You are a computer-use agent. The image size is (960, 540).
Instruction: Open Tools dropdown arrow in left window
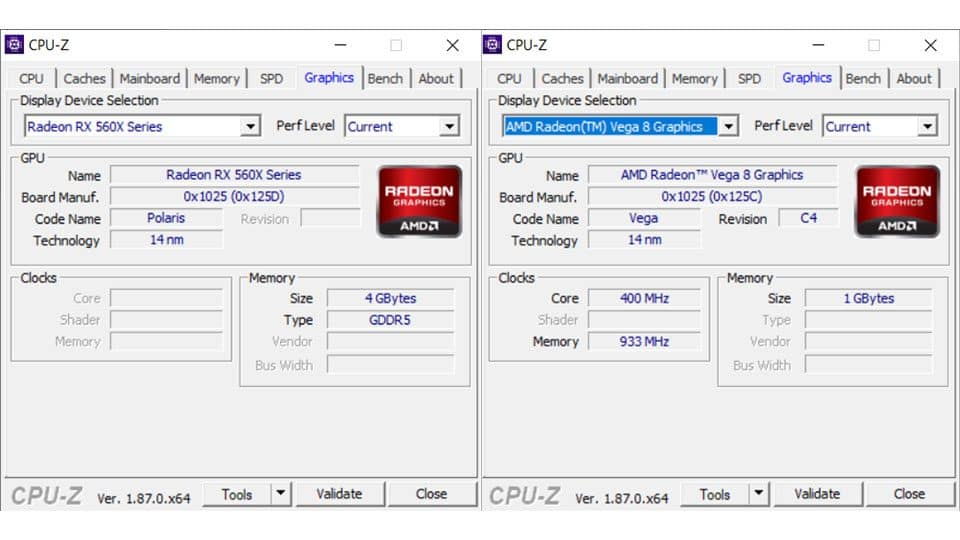pyautogui.click(x=280, y=493)
